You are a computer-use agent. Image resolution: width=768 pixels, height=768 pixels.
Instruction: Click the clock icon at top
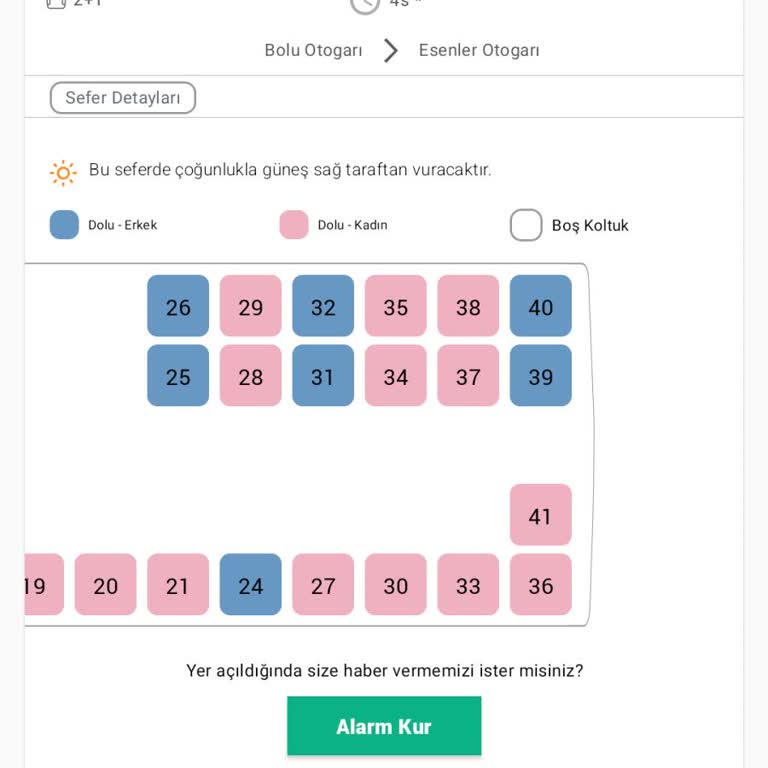click(x=365, y=3)
